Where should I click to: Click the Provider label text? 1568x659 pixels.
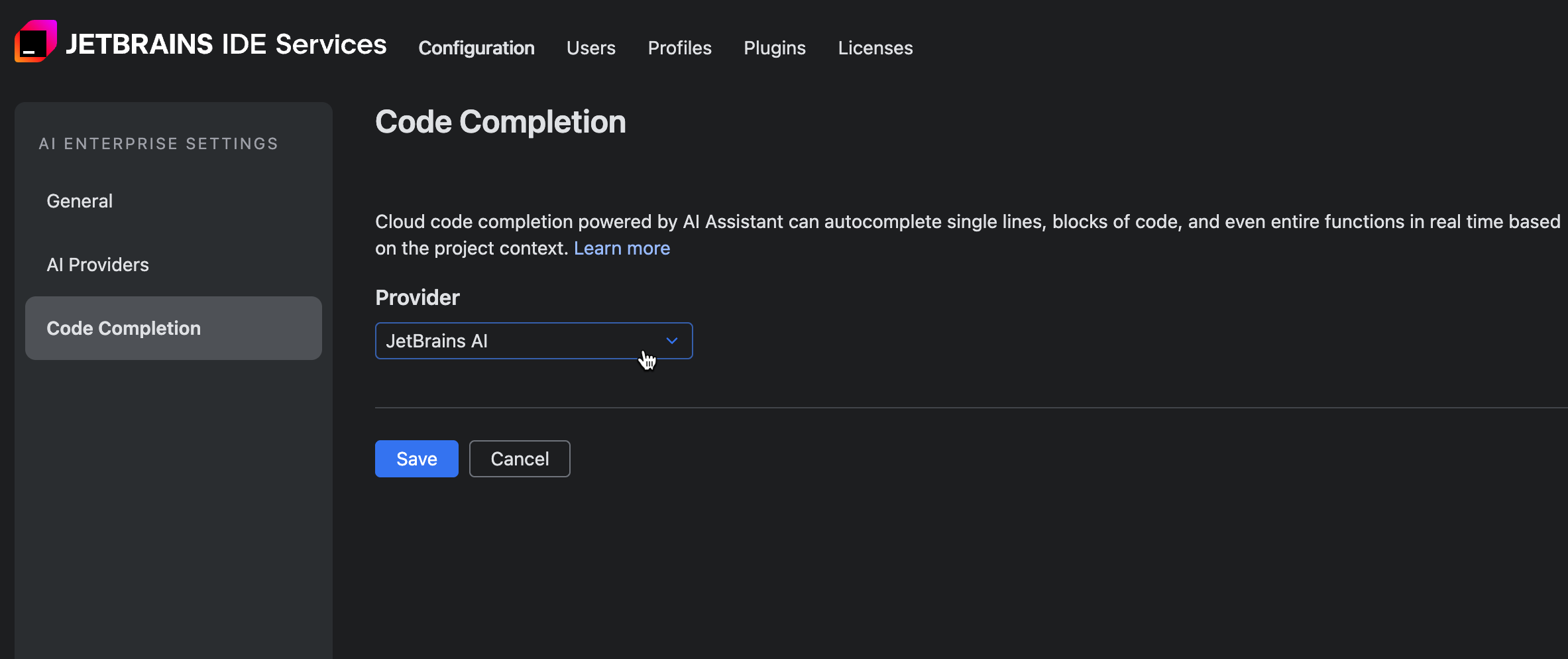pos(417,298)
